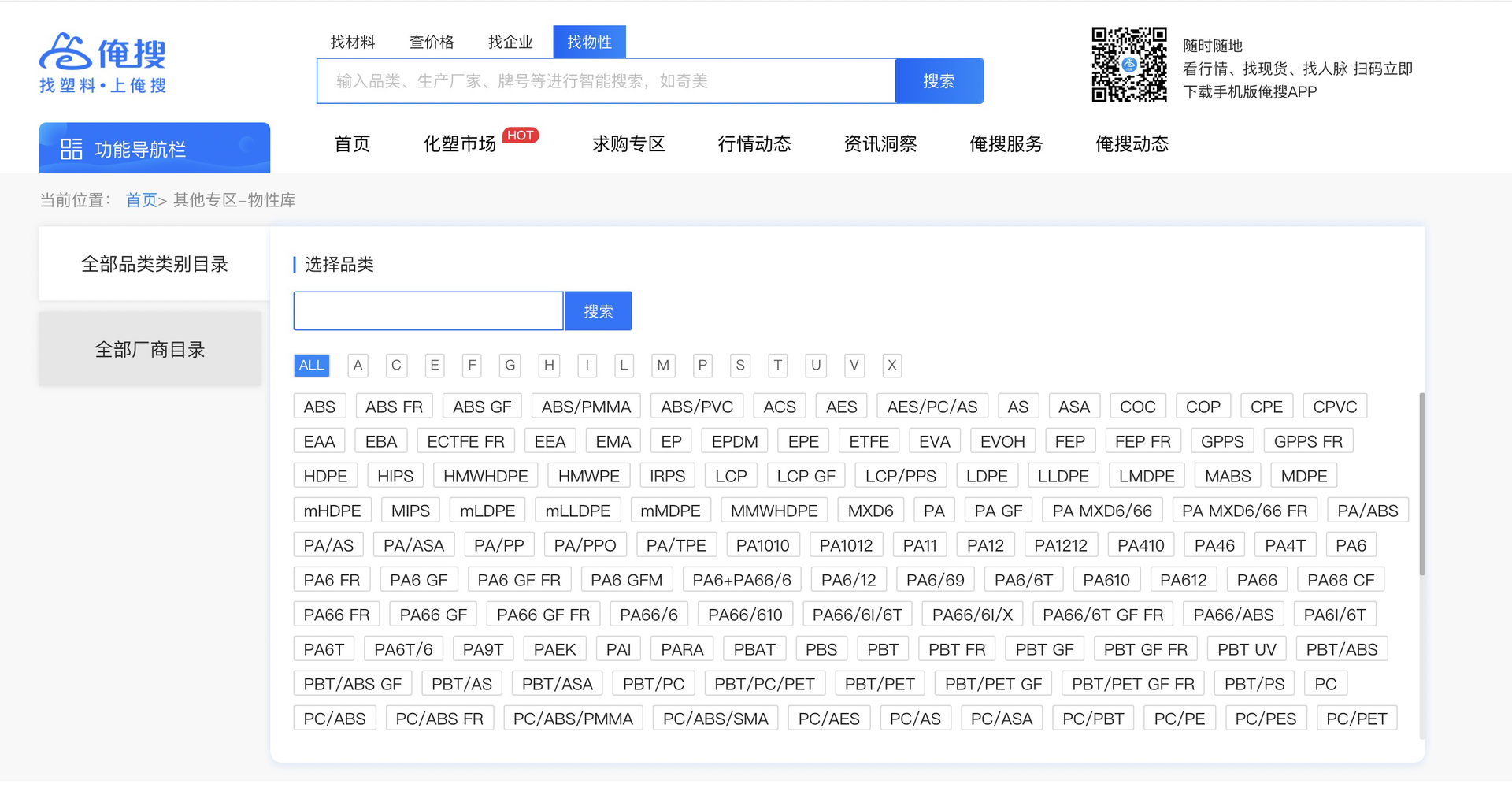Viewport: 1512px width, 795px height.
Task: Focus the 选择品类 search box
Action: 428,311
